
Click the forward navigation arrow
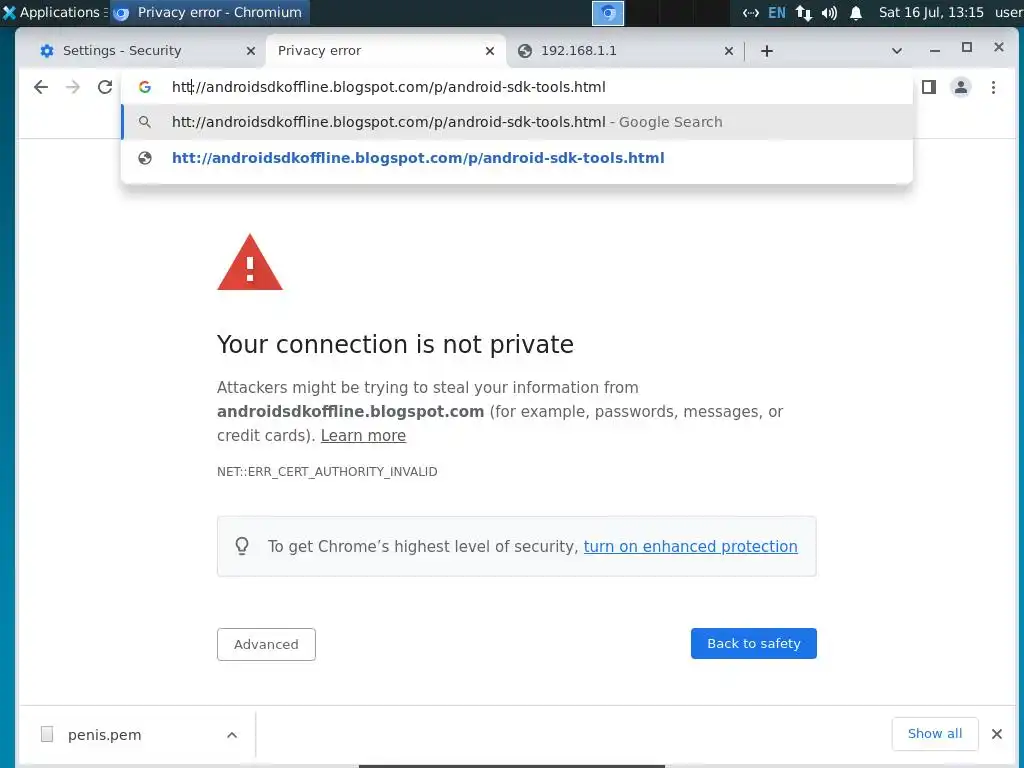72,87
